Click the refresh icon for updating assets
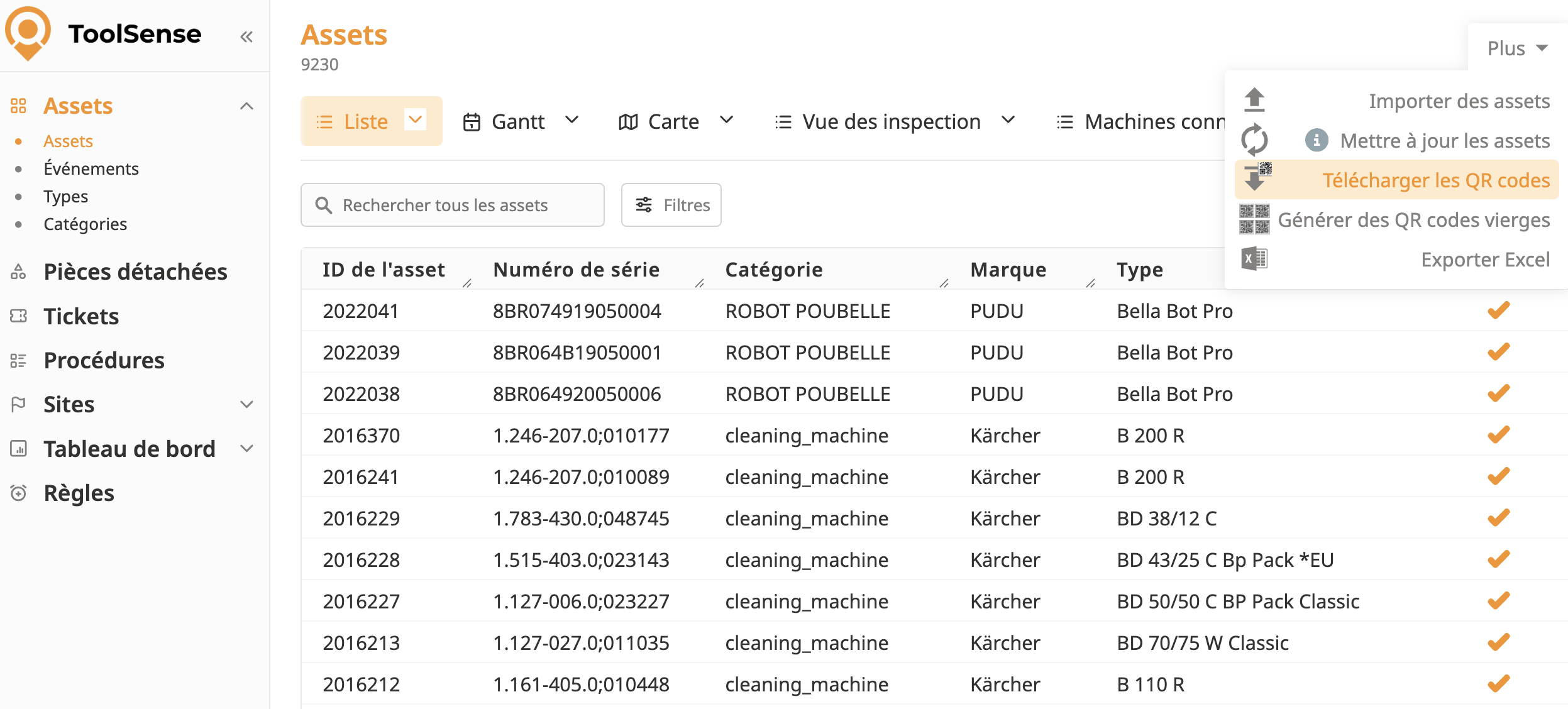The width and height of the screenshot is (1568, 709). point(1254,140)
